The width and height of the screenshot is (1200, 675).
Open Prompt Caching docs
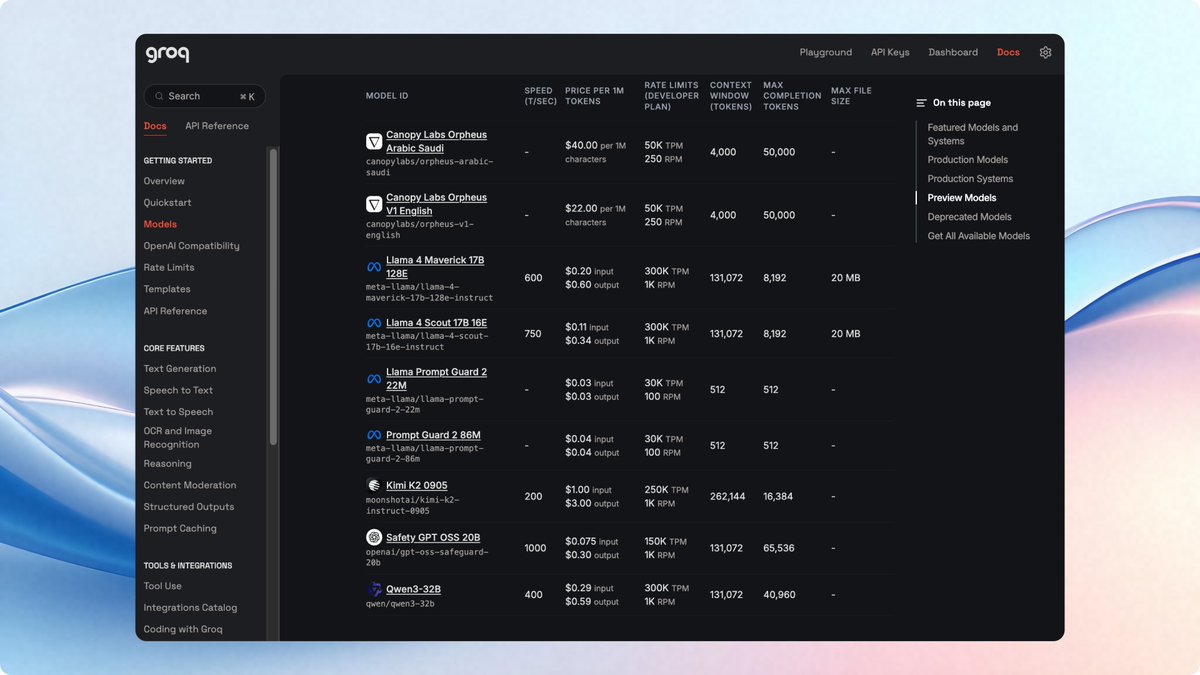[x=180, y=528]
